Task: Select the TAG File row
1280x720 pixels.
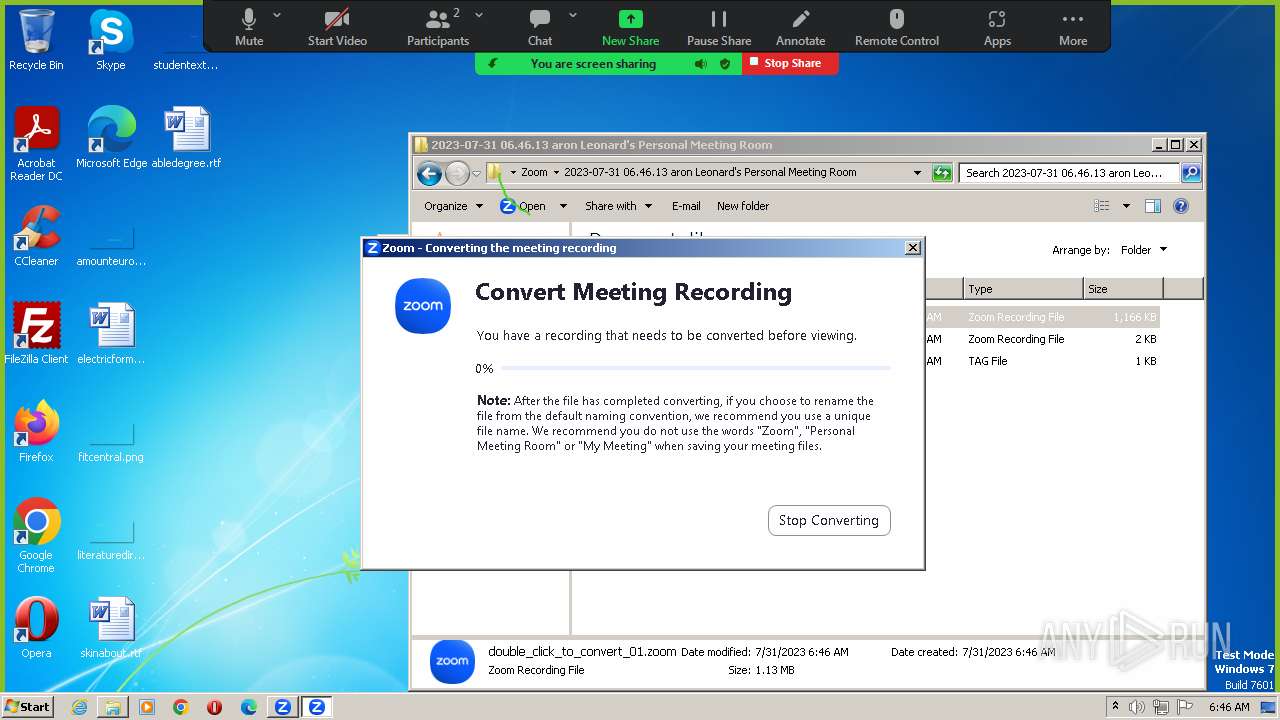Action: point(1041,361)
